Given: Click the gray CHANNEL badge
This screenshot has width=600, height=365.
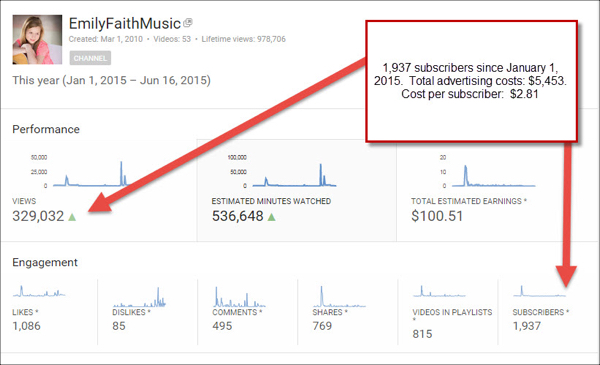Looking at the screenshot, I should 90,58.
